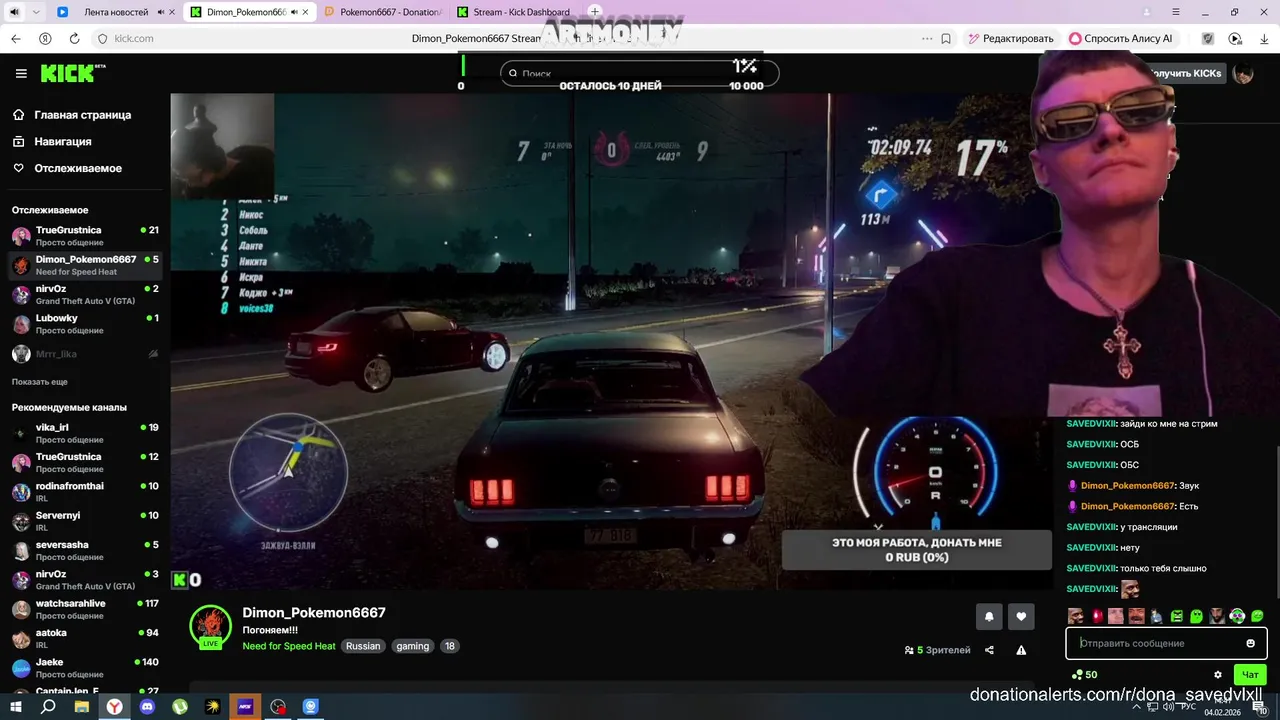
Task: Follow the channel with the heart icon
Action: (x=1021, y=616)
